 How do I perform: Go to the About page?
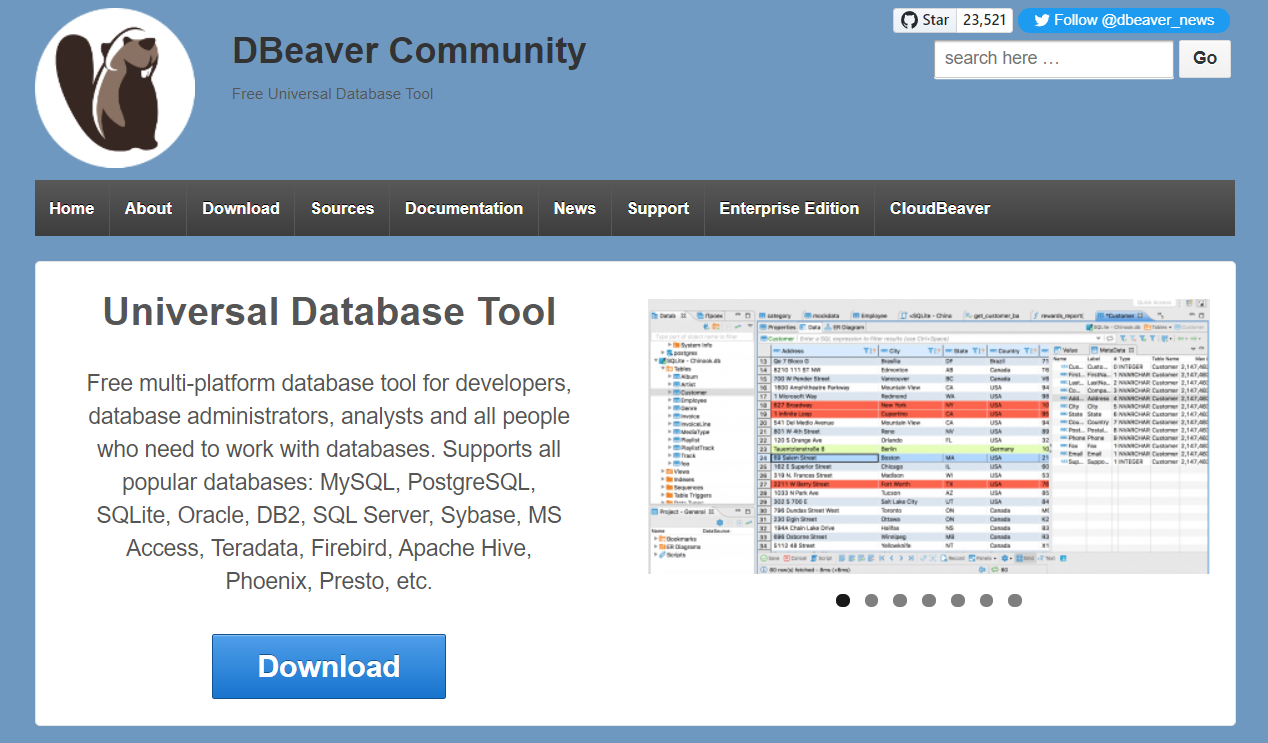pyautogui.click(x=148, y=208)
